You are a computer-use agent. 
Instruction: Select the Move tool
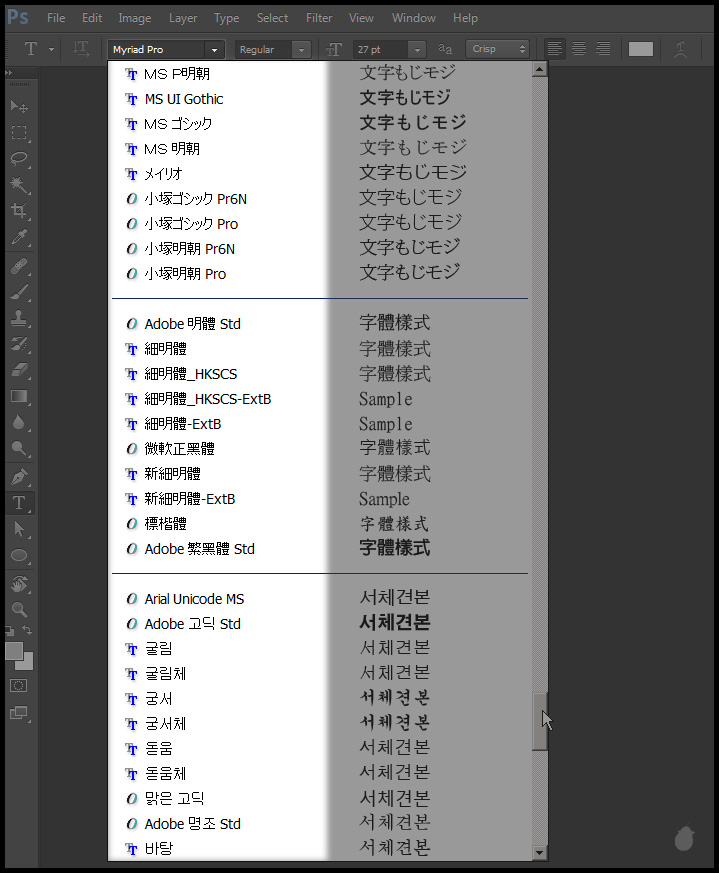pos(19,107)
